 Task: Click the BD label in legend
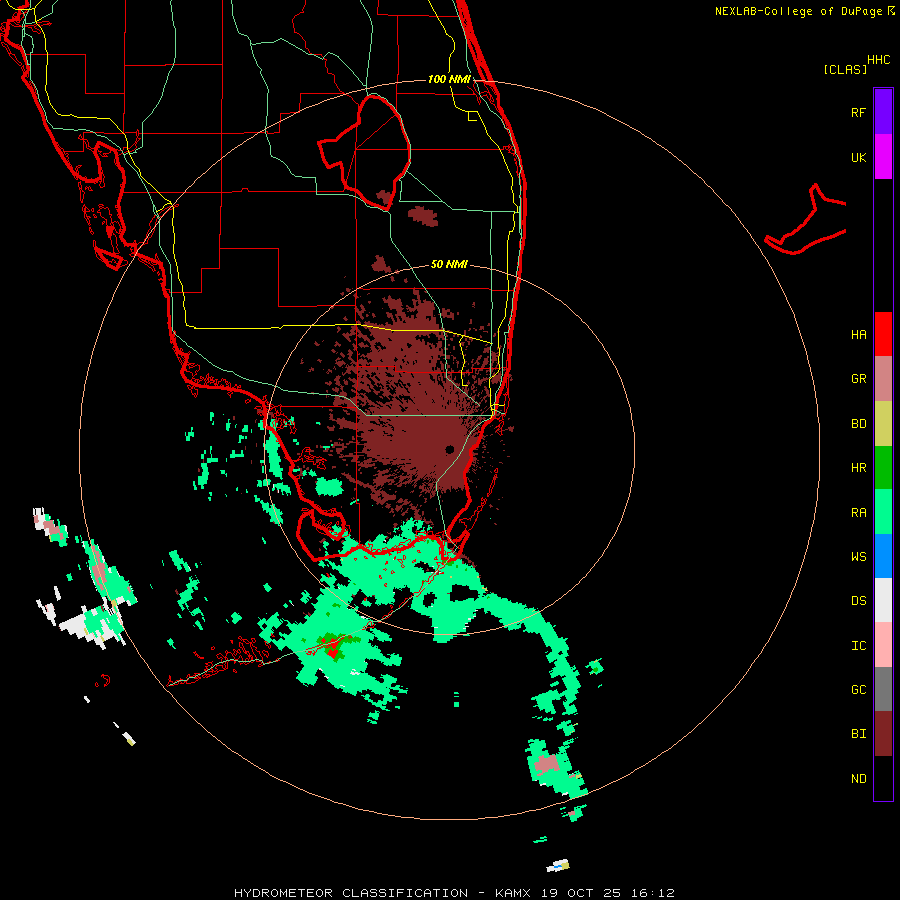pos(858,424)
